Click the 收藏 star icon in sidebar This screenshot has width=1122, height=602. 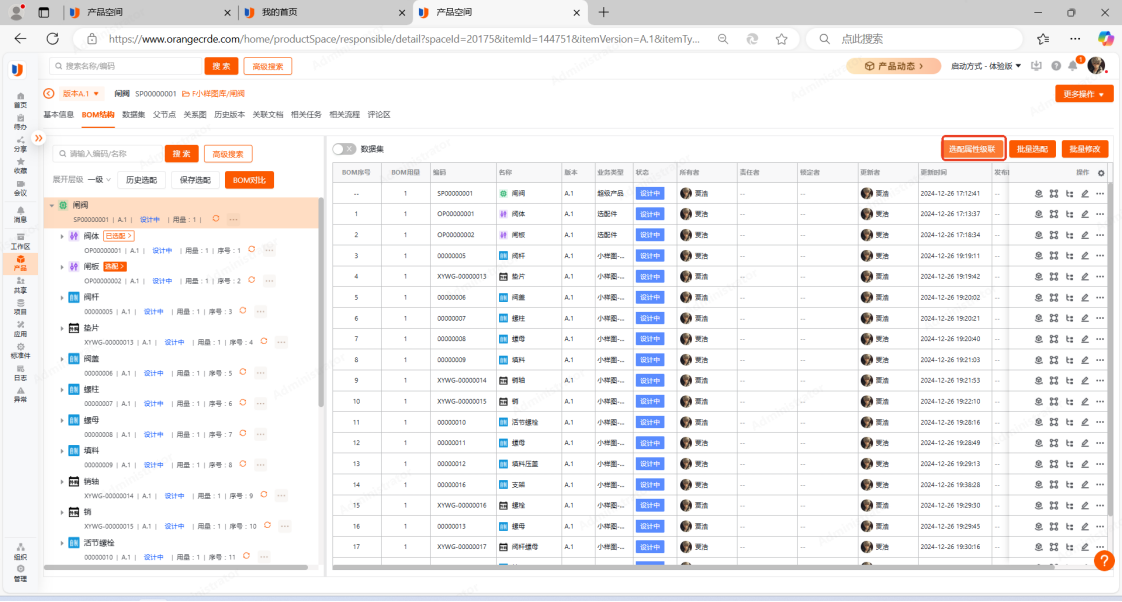coord(19,165)
